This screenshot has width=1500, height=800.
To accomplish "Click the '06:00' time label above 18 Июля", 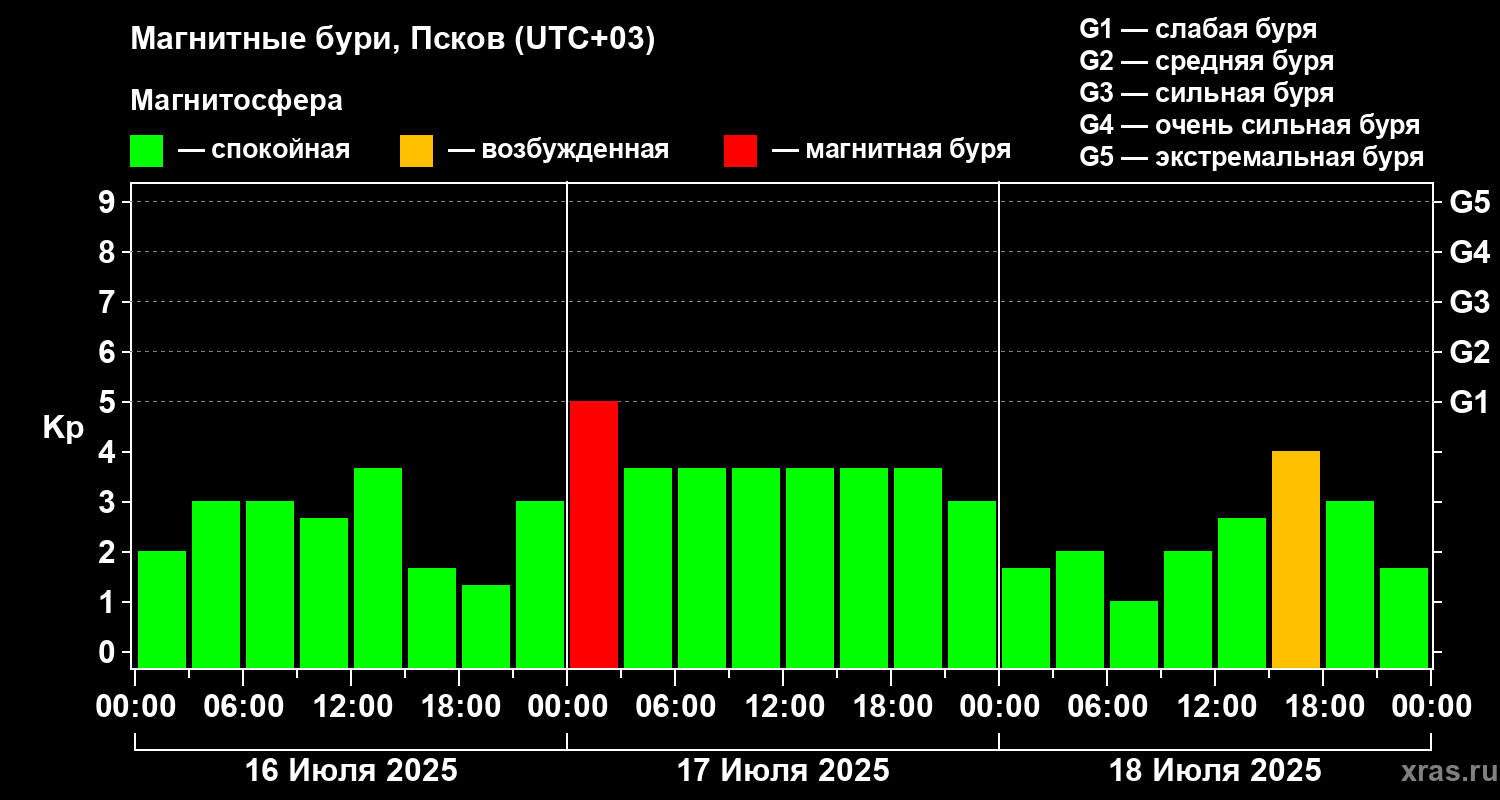I will pos(1107,707).
